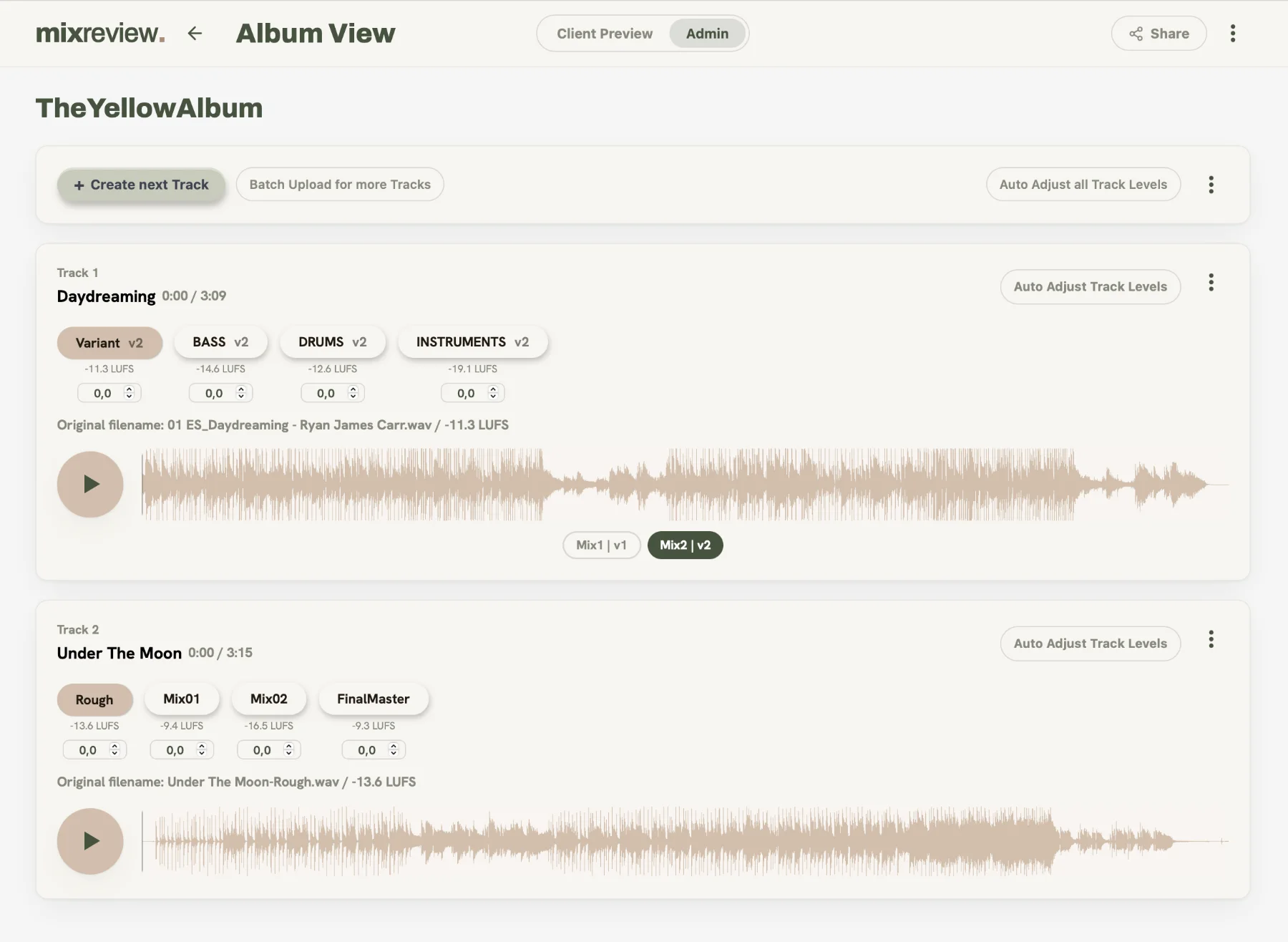This screenshot has height=942, width=1288.
Task: Adjust Mix02 level stepper arrows
Action: [x=289, y=750]
